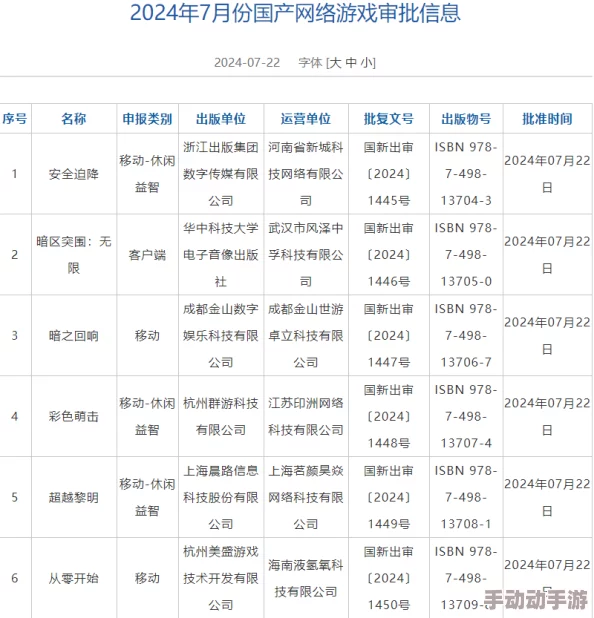This screenshot has height=618, width=594.
Task: Click publisher 杭州美盛游戏技术开发有限公司
Action: coord(221,578)
